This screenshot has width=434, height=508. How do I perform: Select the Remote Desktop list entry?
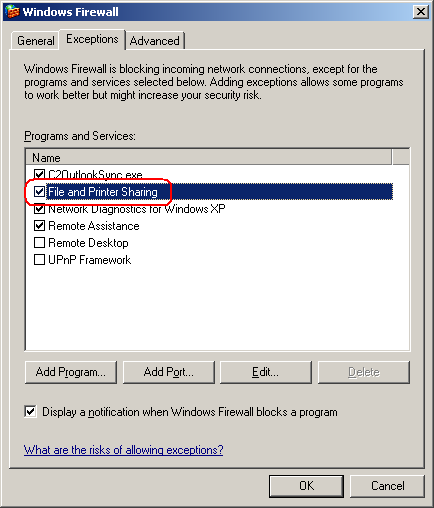tap(88, 243)
